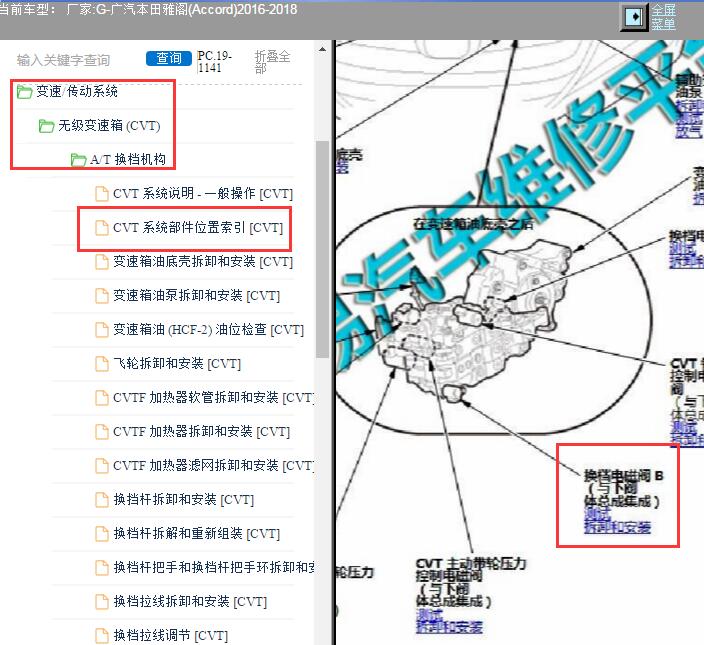Click 折叠全部 to collapse all
Viewport: 704px width, 645px height.
point(272,62)
